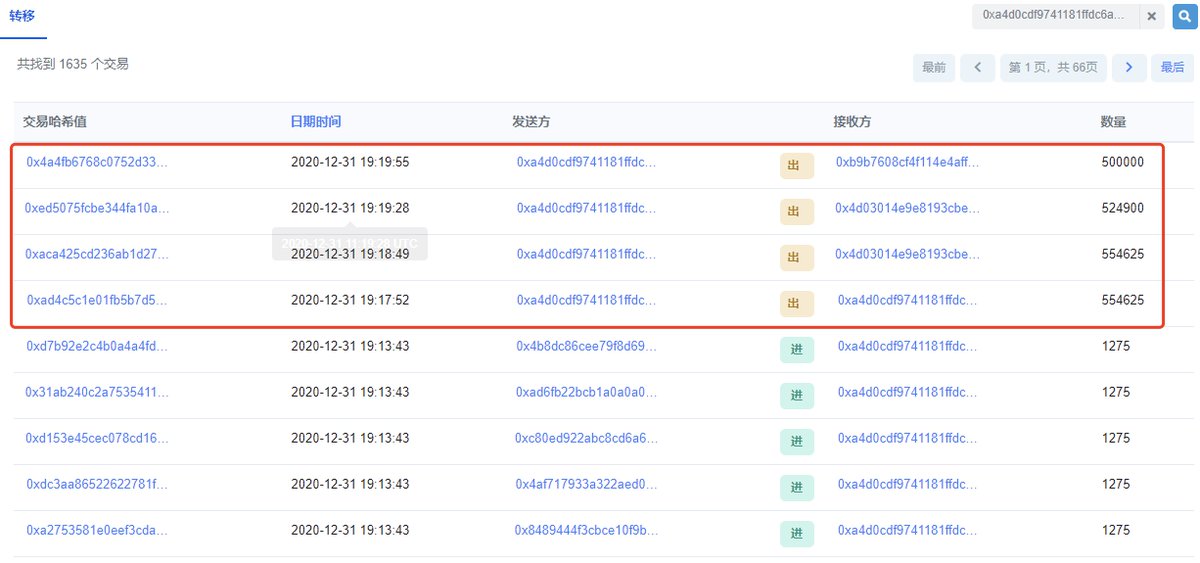Viewport: 1200px width, 563px height.
Task: Jump to last page via 最后
Action: pyautogui.click(x=1172, y=67)
